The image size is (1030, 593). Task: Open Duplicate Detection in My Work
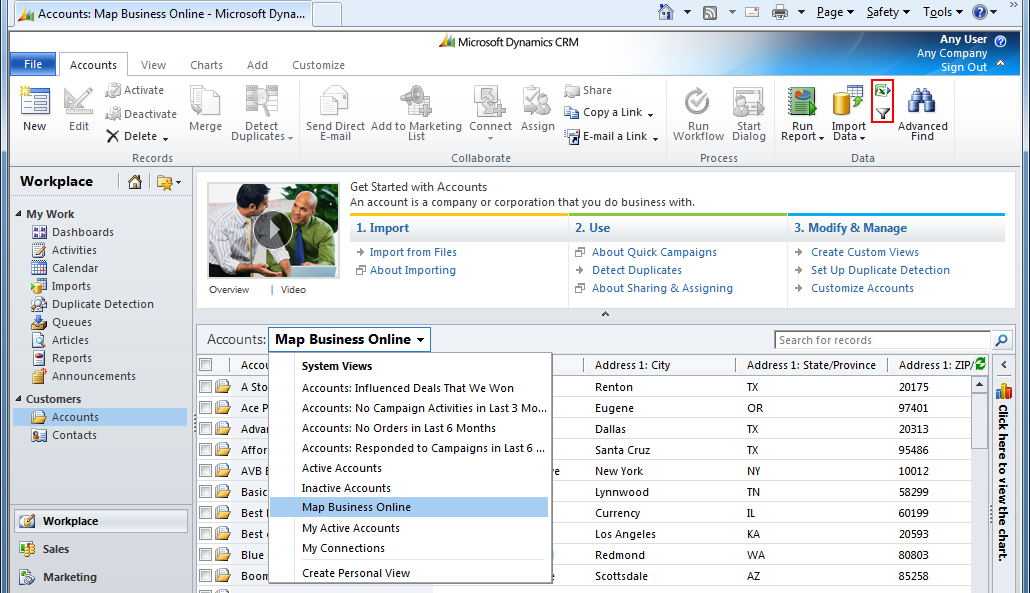pos(102,304)
